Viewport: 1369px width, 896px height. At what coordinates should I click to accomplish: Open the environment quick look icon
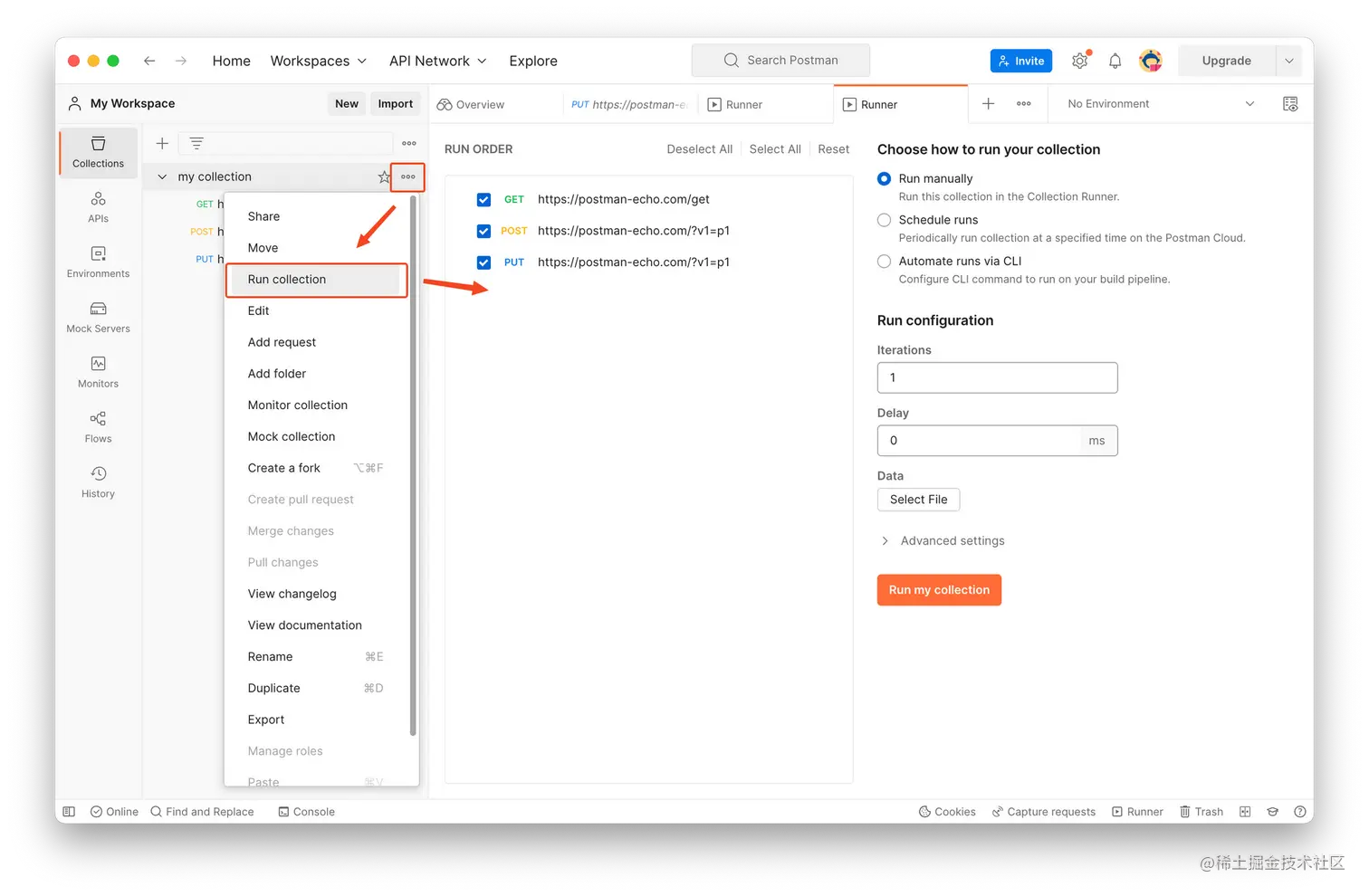point(1290,104)
